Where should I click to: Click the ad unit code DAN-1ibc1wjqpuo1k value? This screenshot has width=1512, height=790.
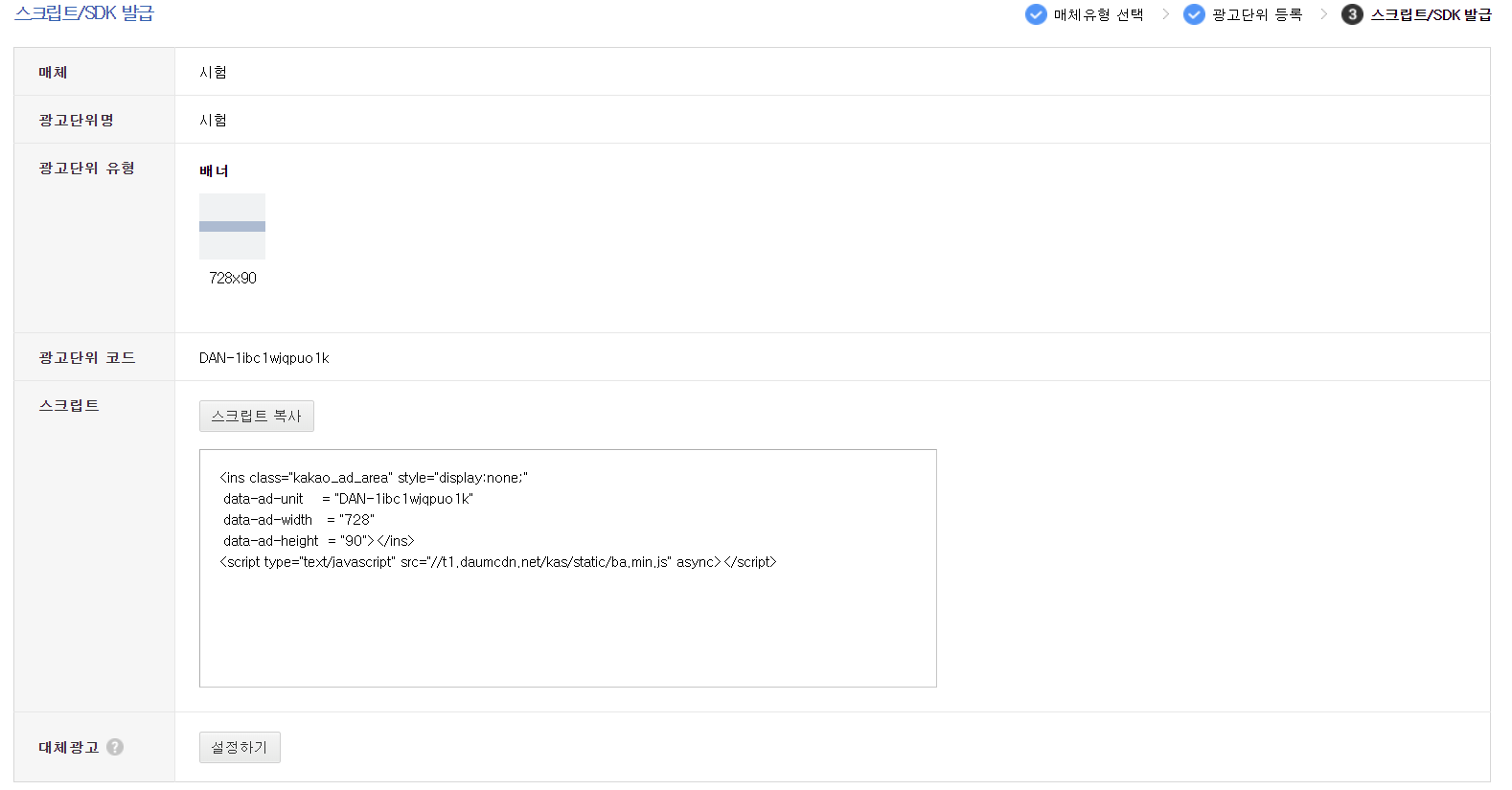263,358
